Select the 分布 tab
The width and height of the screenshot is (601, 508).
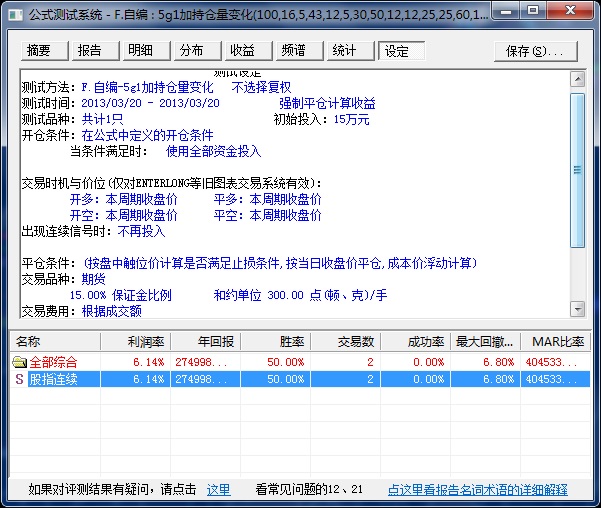click(x=197, y=51)
